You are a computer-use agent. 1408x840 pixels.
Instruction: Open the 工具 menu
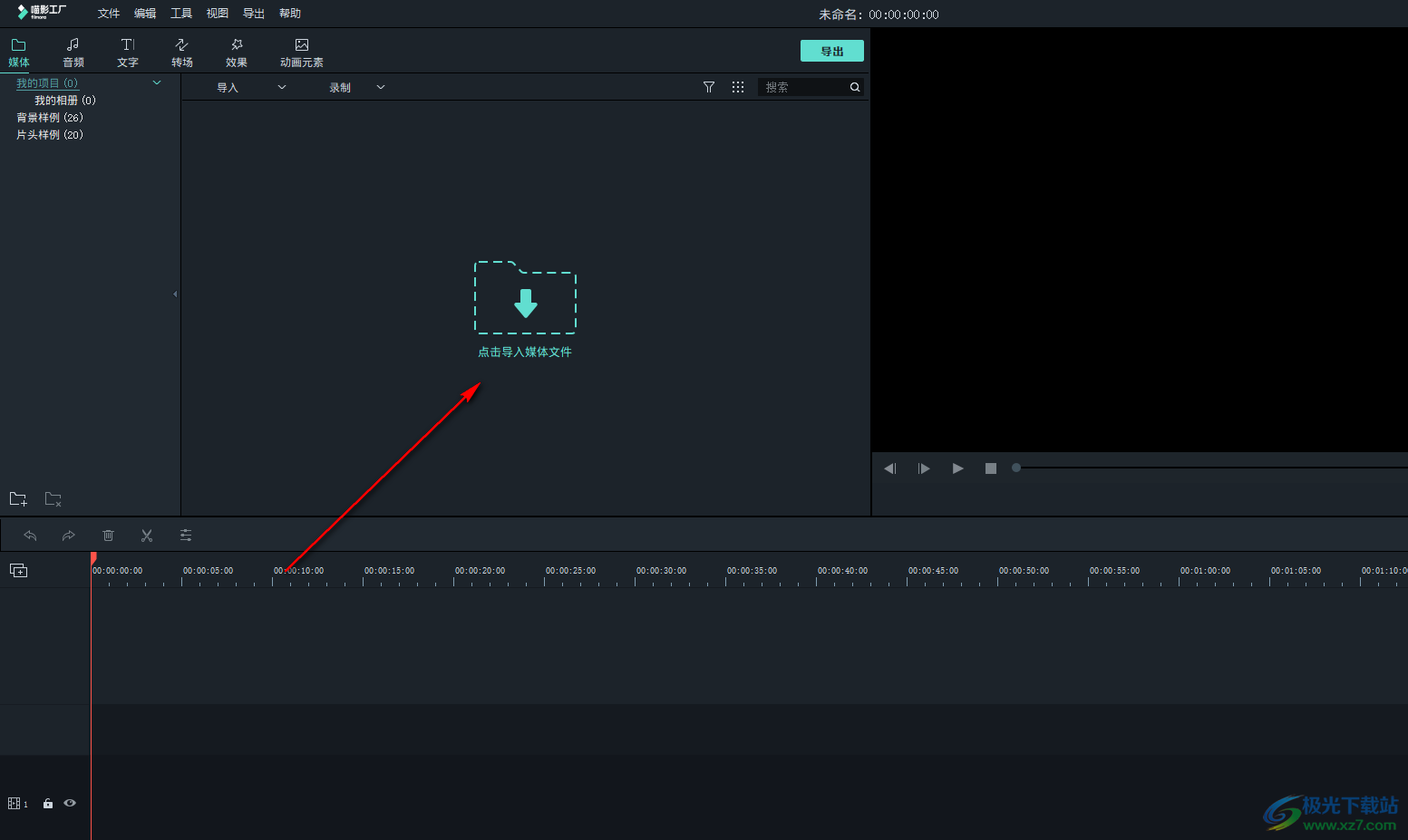tap(181, 14)
